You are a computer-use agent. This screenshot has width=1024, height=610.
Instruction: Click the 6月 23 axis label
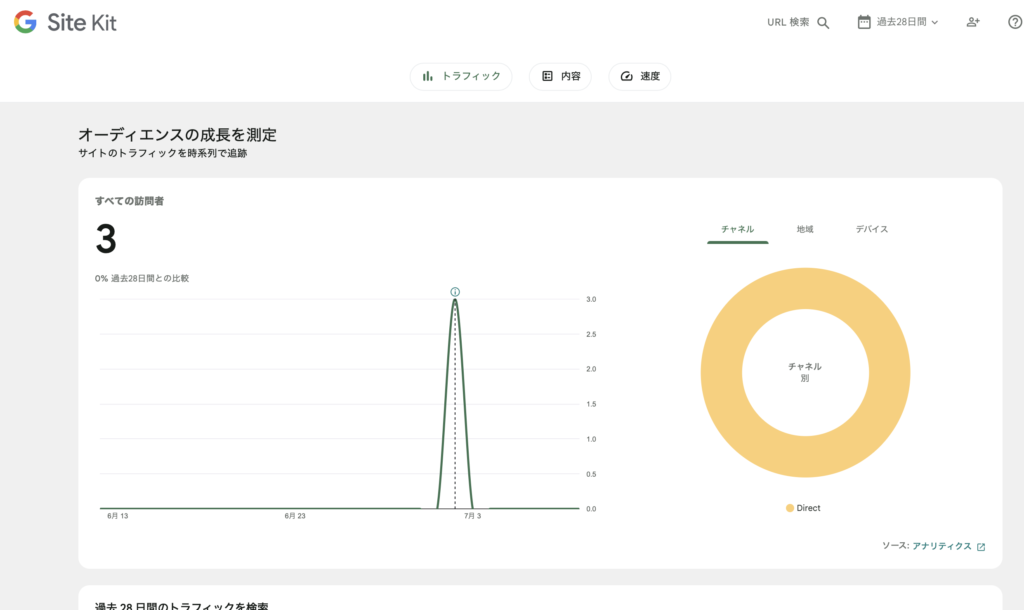[x=295, y=516]
